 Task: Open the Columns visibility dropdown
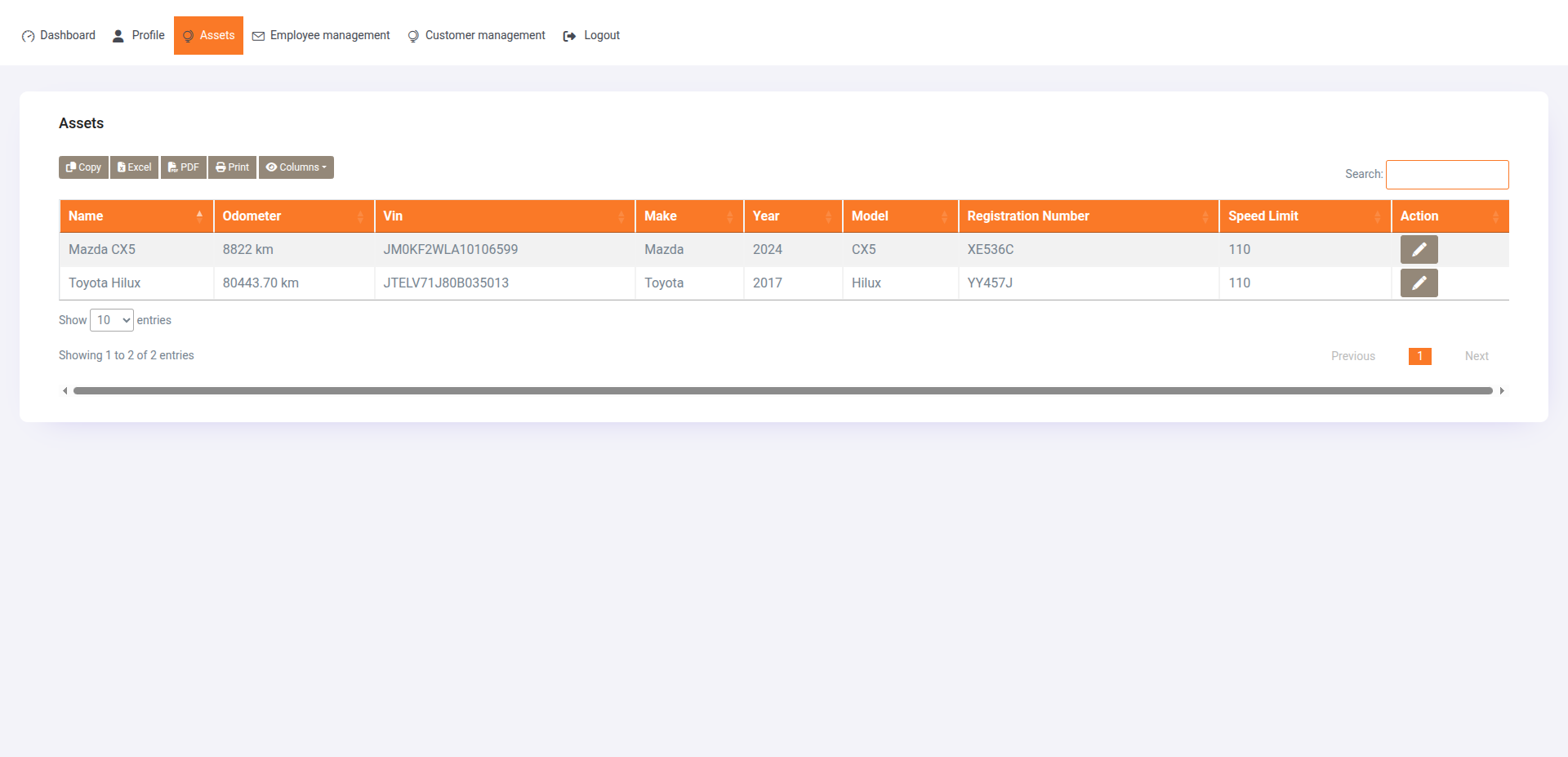[x=296, y=167]
